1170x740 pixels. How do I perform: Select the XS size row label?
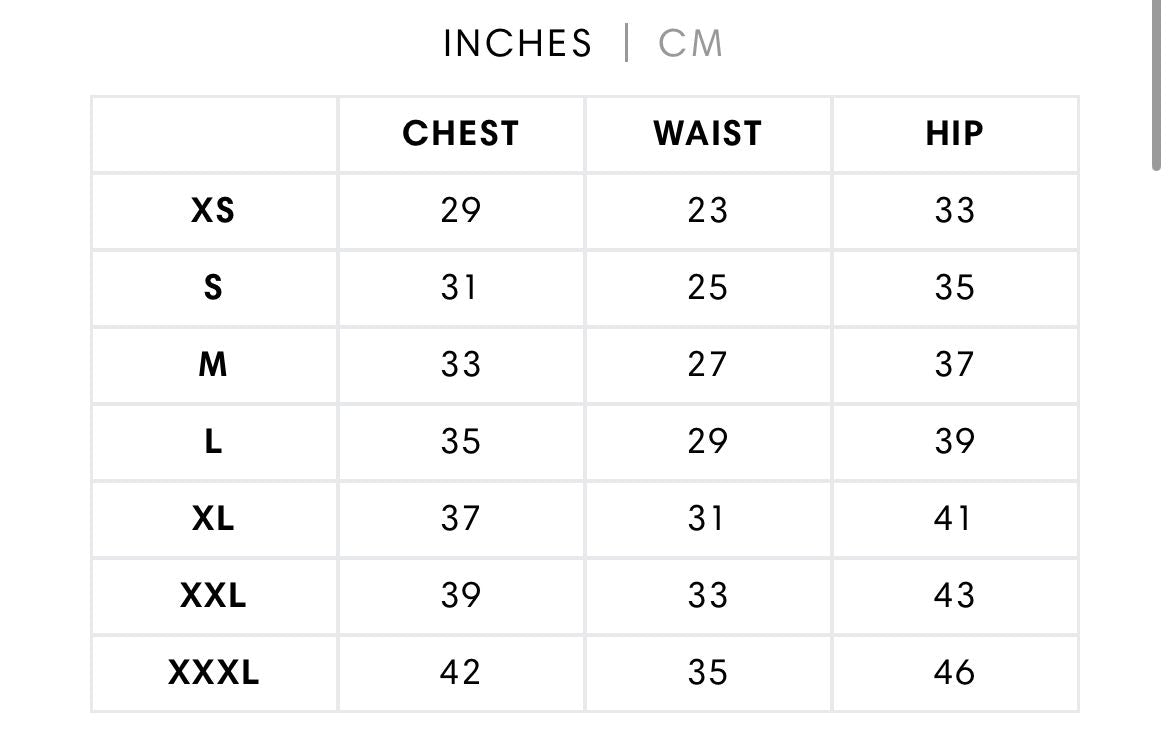coord(213,210)
